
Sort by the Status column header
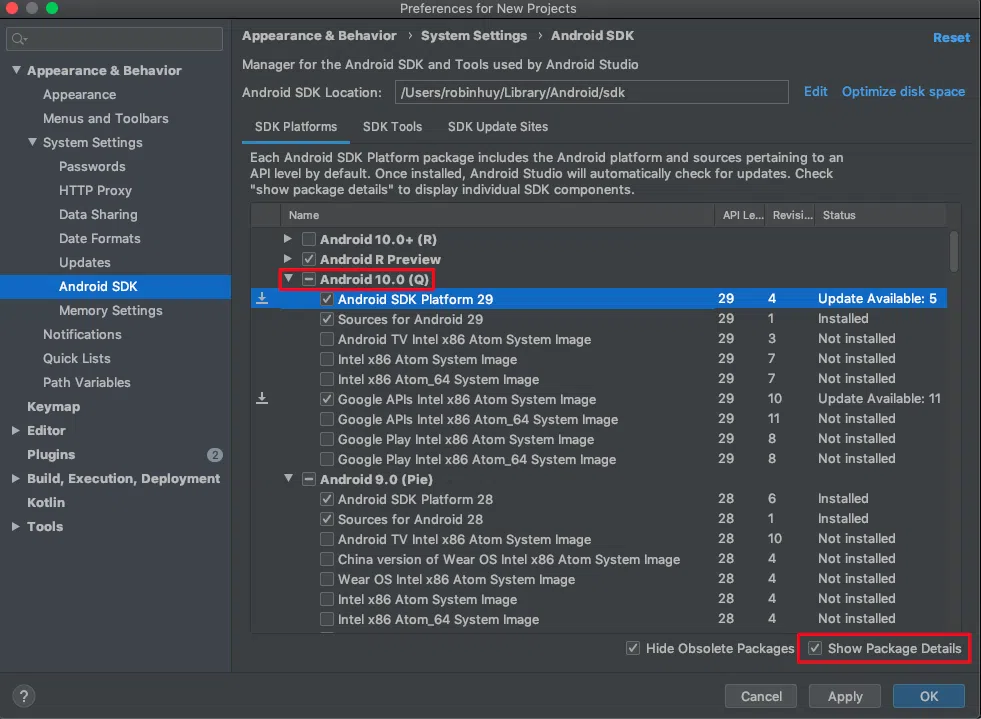[x=880, y=215]
